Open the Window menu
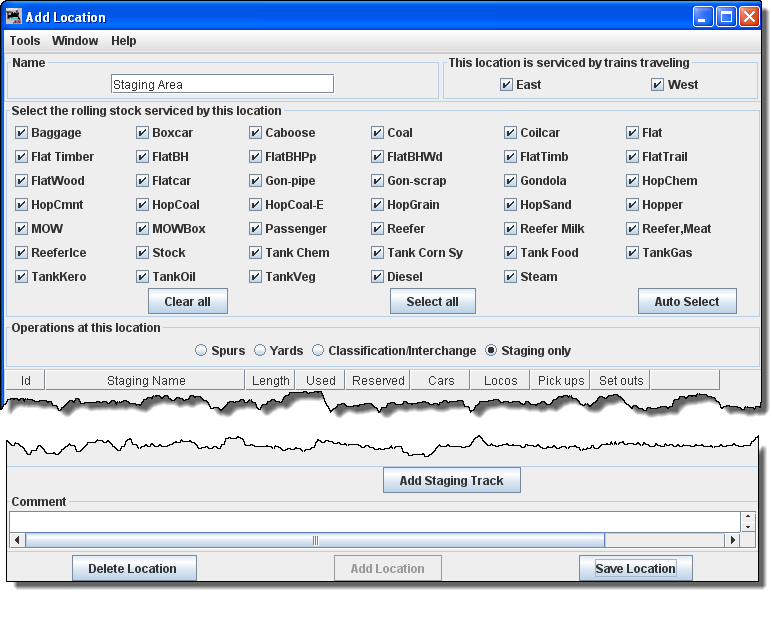The height and width of the screenshot is (640, 772). 75,41
